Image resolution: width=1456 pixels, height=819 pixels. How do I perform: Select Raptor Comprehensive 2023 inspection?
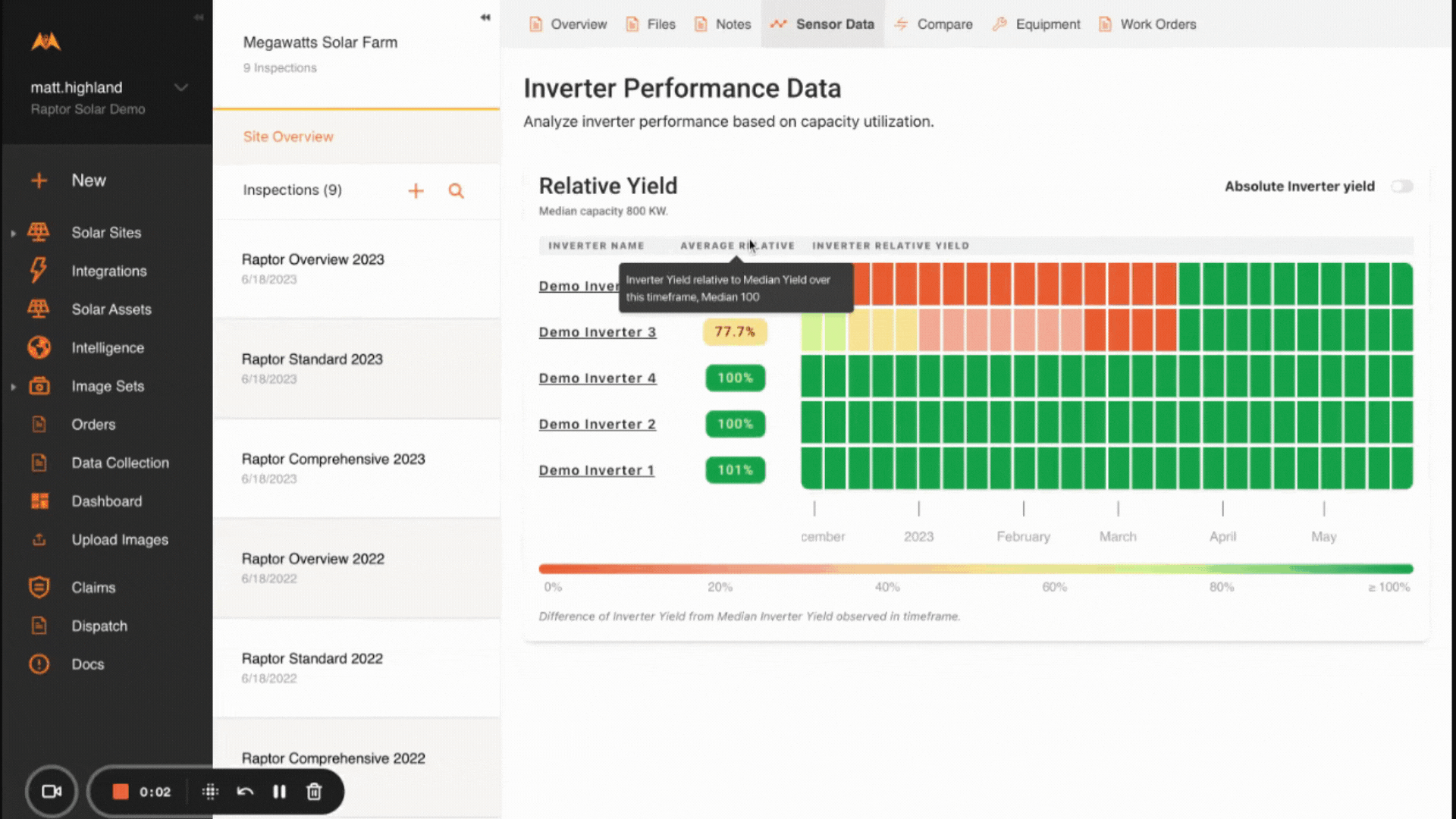tap(333, 460)
